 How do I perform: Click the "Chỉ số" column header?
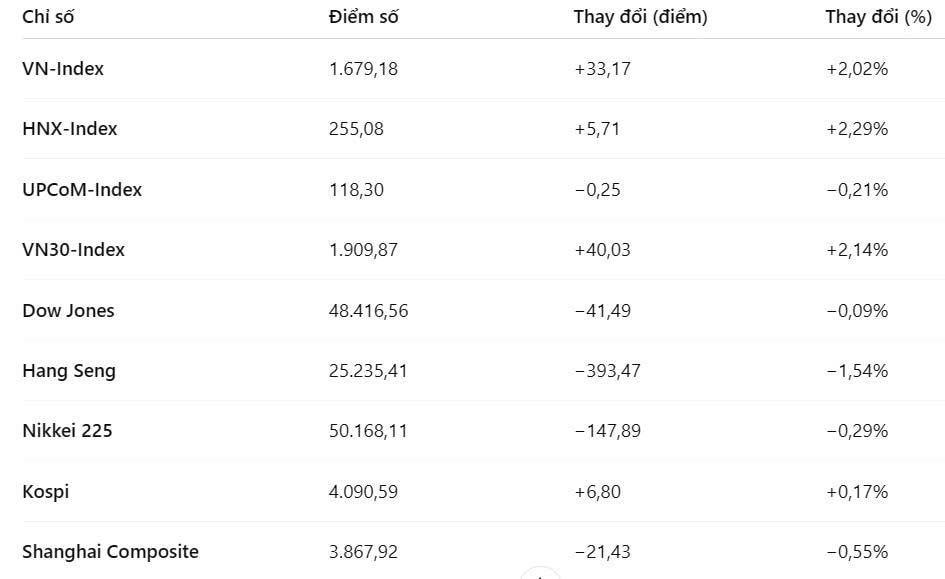pos(48,17)
